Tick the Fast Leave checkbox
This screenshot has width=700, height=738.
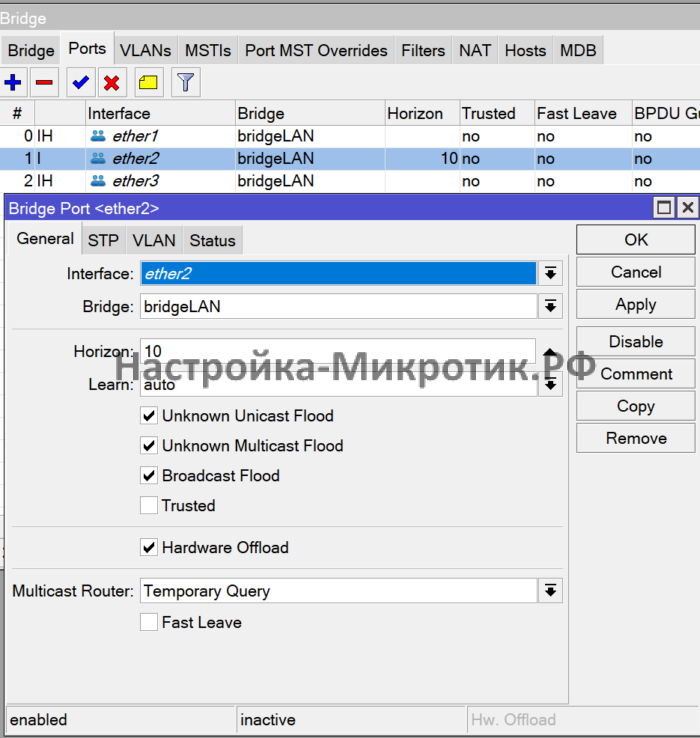click(149, 623)
